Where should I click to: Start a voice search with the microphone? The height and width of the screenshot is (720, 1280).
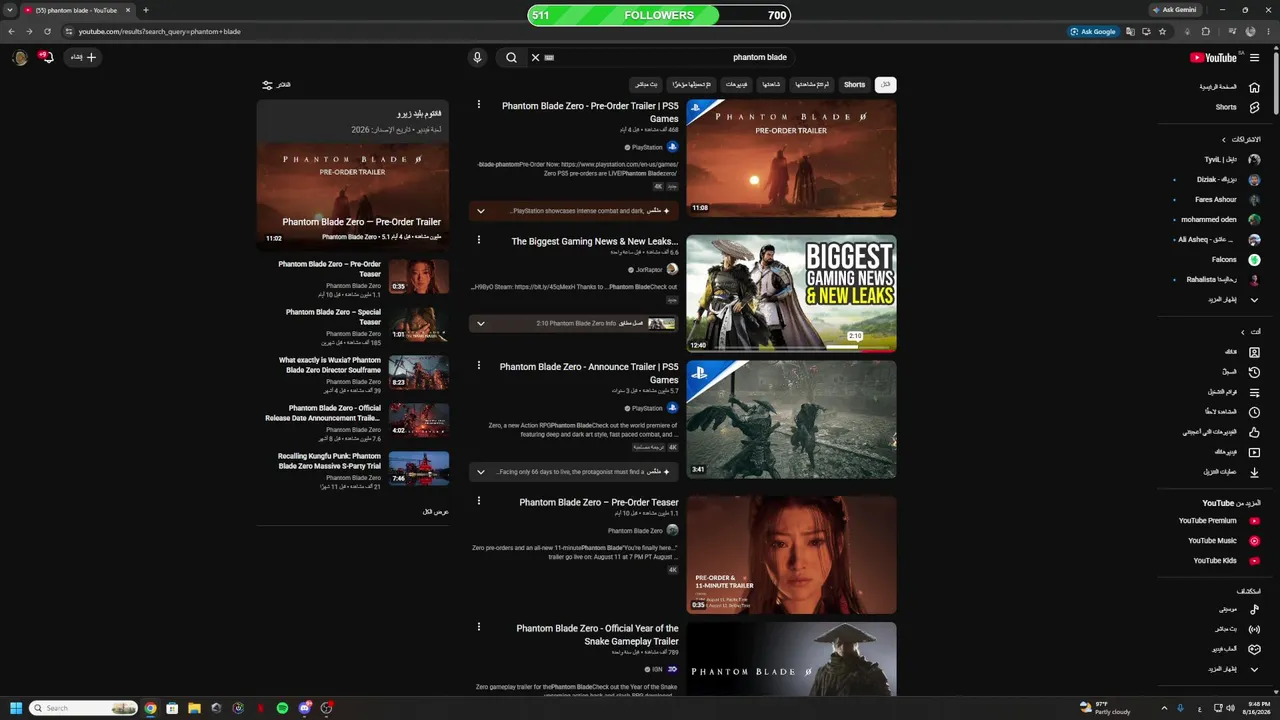point(477,57)
